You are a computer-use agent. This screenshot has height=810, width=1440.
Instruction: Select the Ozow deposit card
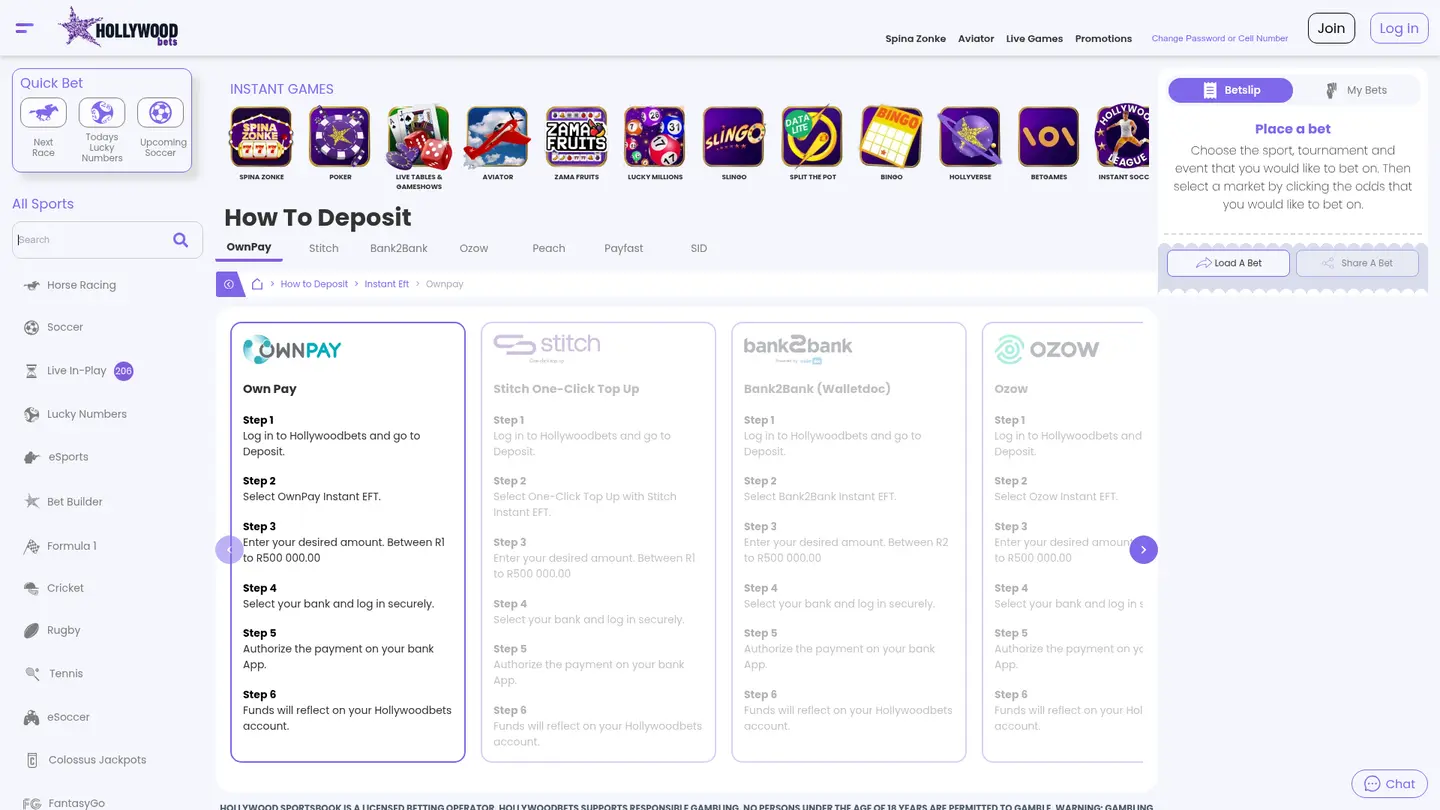coord(1063,542)
